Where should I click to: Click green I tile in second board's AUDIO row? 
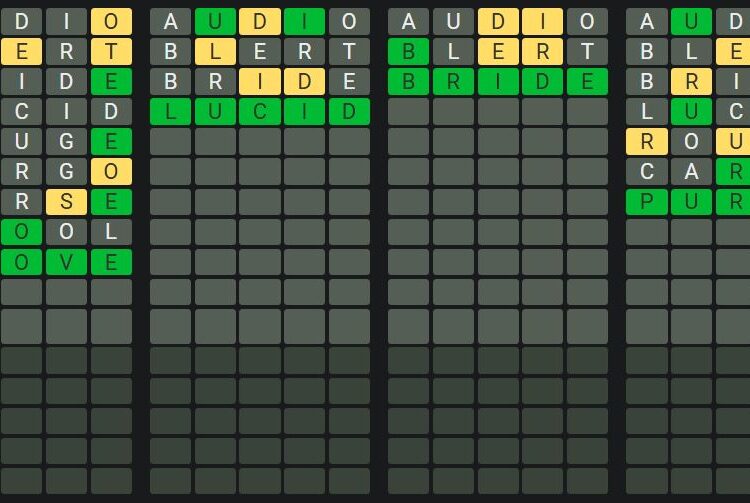304,21
